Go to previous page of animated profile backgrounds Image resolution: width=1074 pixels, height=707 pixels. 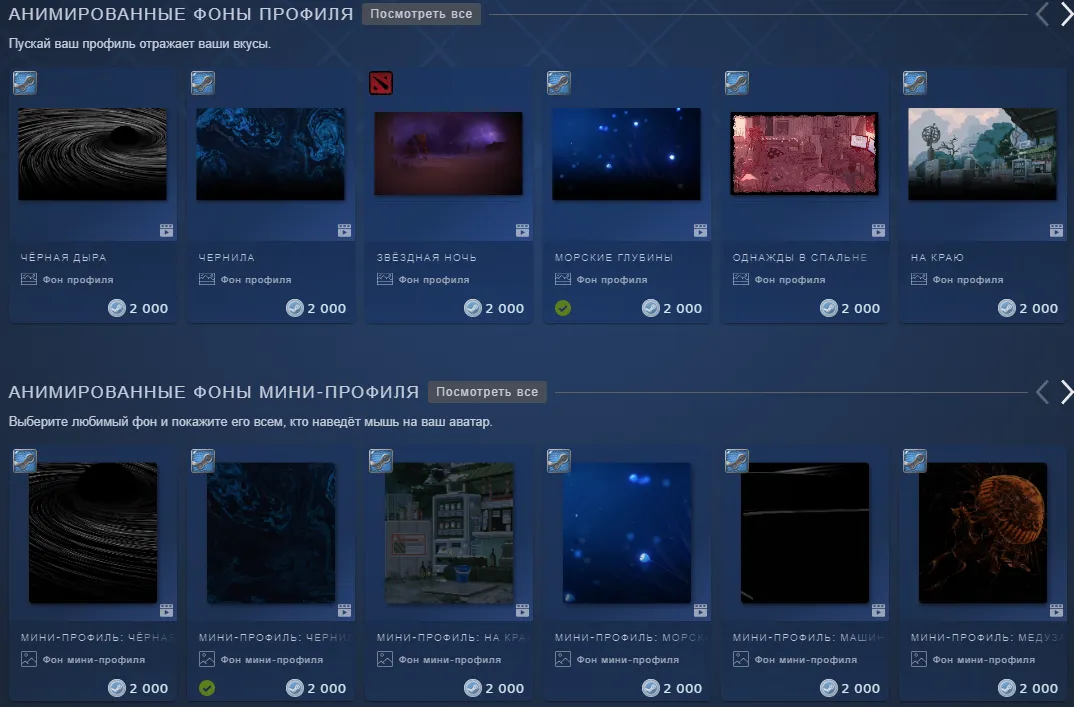point(1042,14)
